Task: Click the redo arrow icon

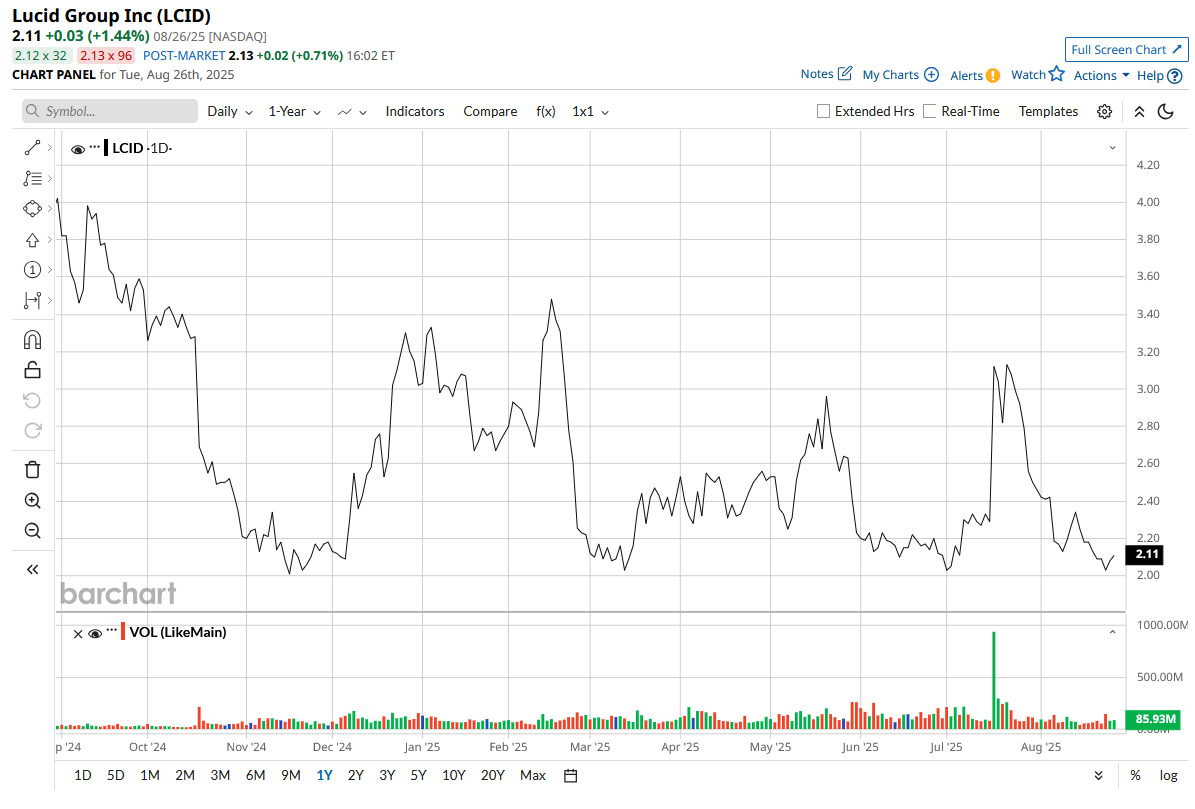Action: [32, 431]
